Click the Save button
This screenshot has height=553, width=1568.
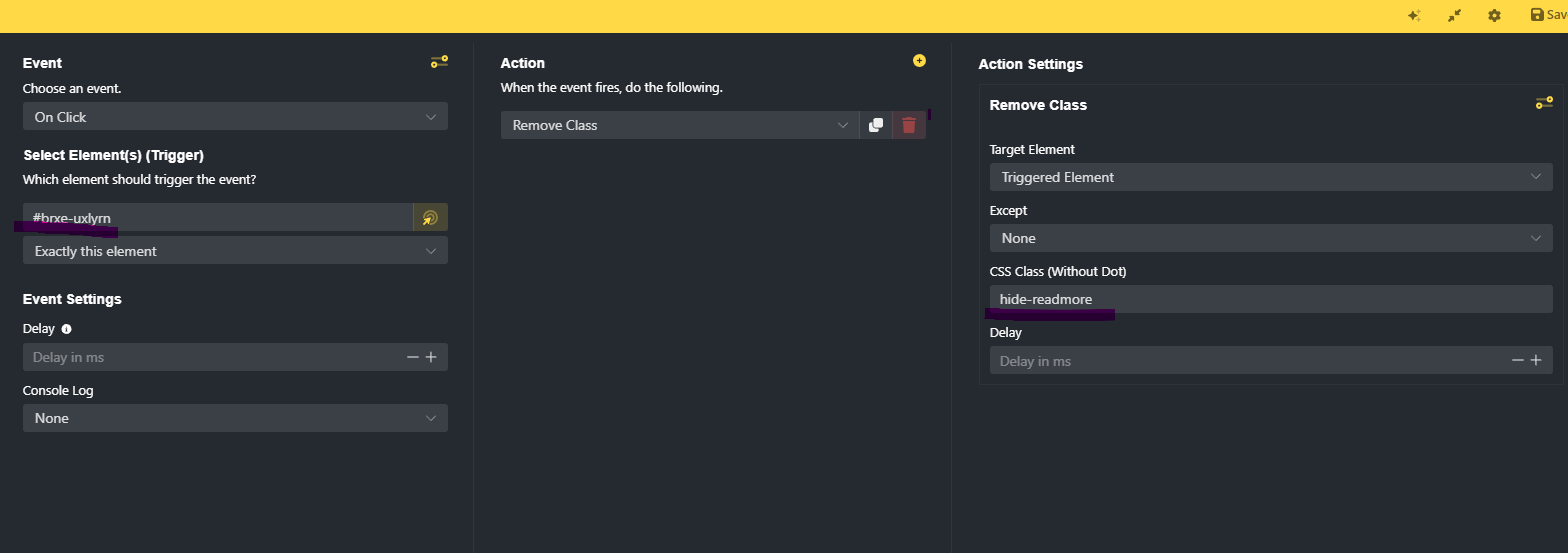point(1549,15)
